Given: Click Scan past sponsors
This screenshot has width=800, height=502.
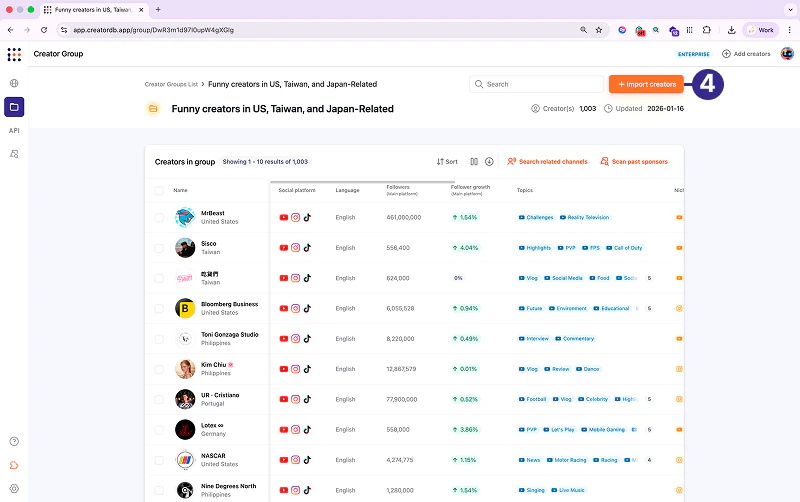Looking at the screenshot, I should tap(634, 162).
